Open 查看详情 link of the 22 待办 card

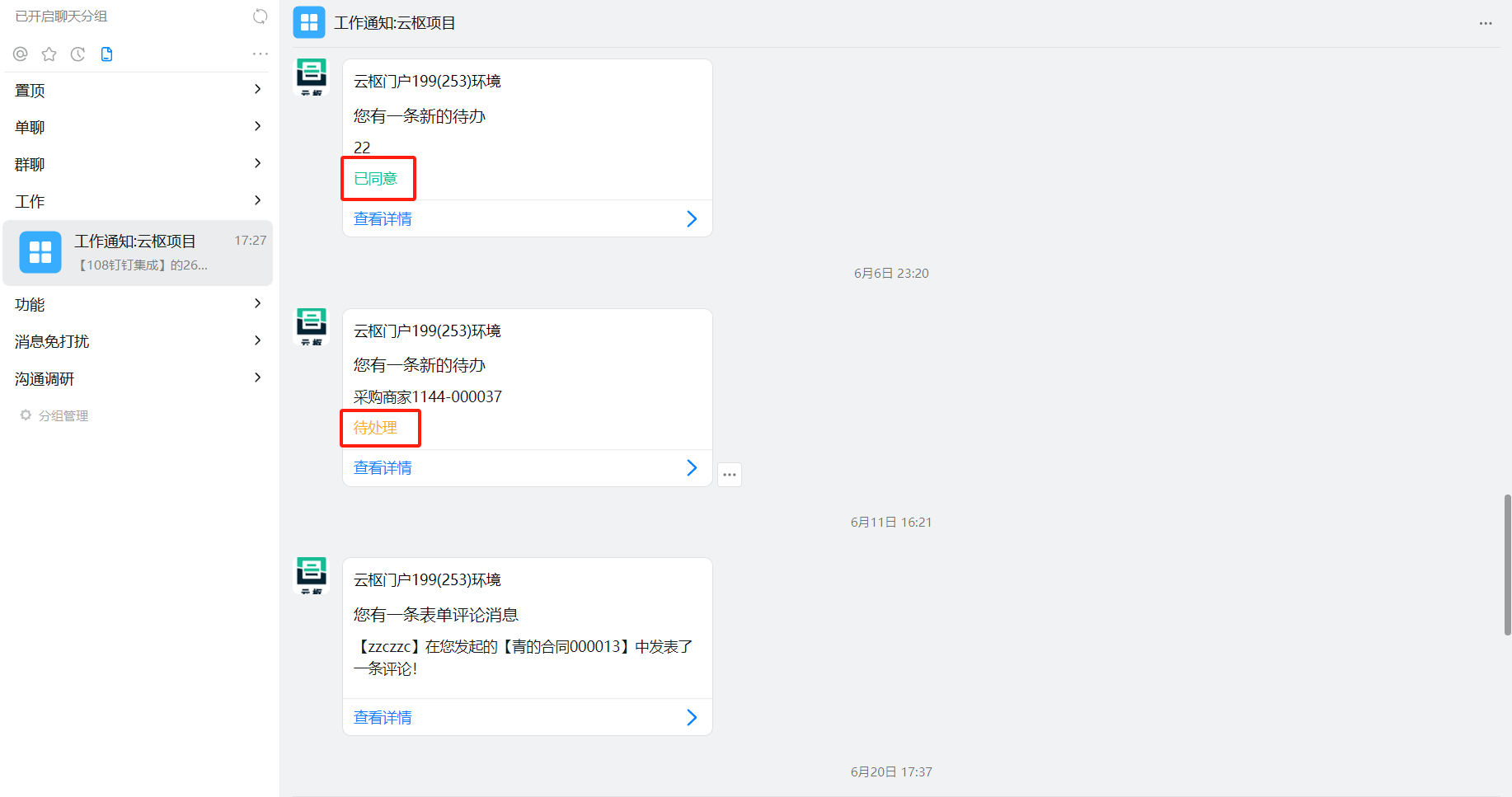click(383, 218)
